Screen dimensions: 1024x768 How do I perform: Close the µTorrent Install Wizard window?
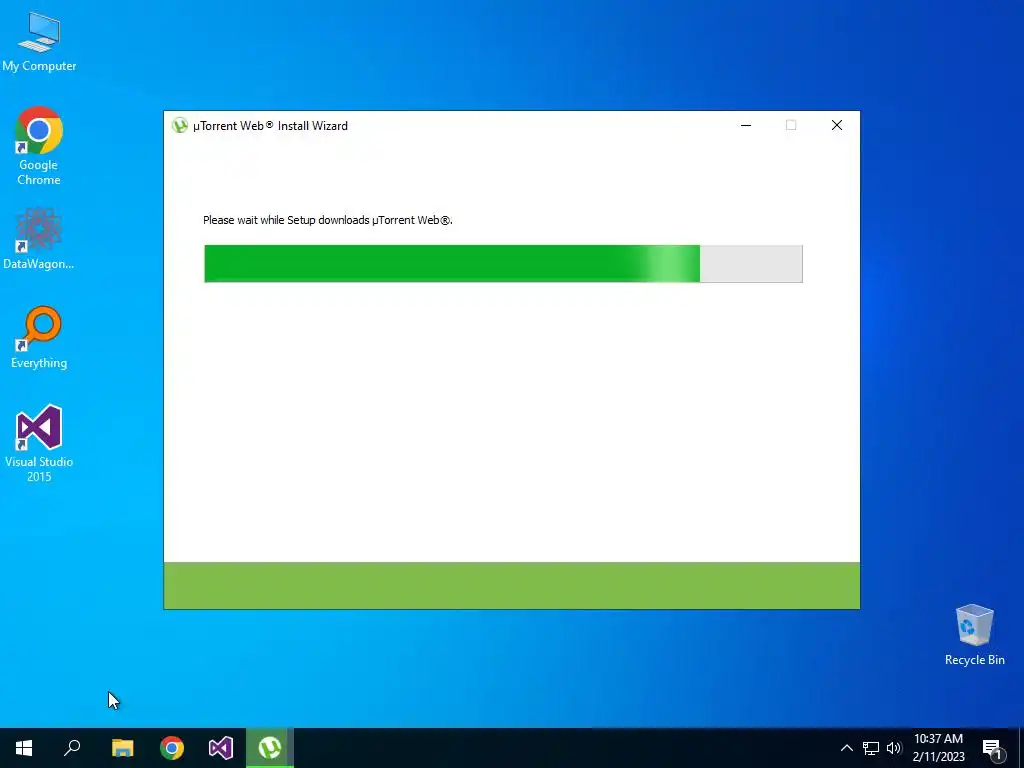coord(837,125)
